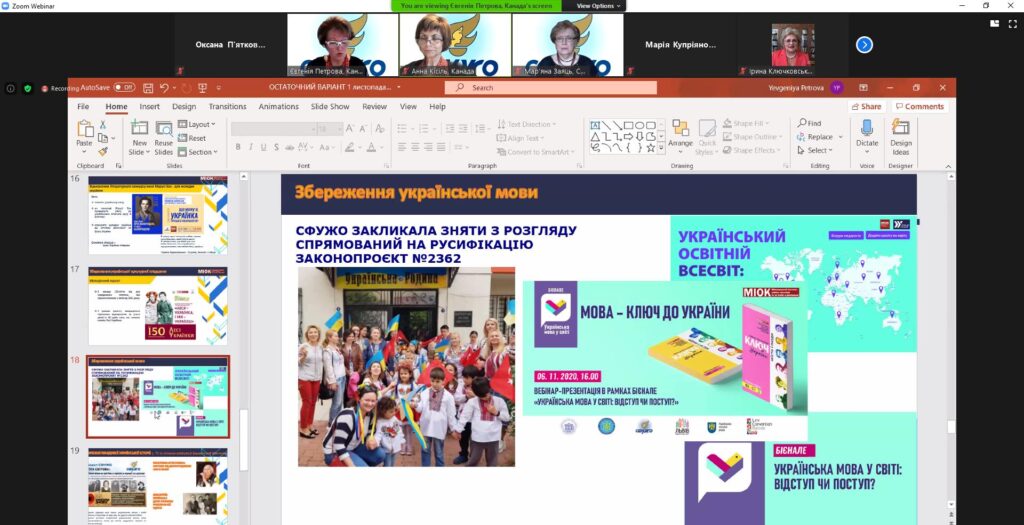
Task: Toggle the AutoSave switch
Action: [124, 88]
